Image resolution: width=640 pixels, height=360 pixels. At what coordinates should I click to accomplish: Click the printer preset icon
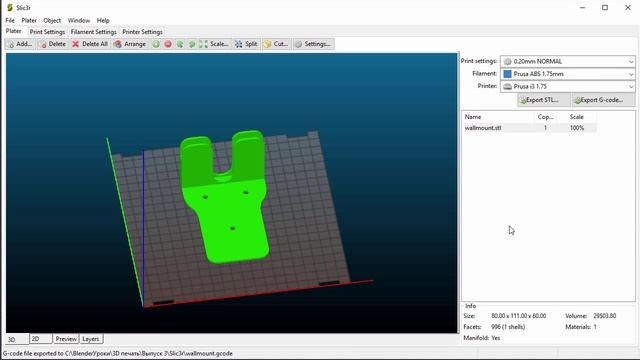[507, 87]
